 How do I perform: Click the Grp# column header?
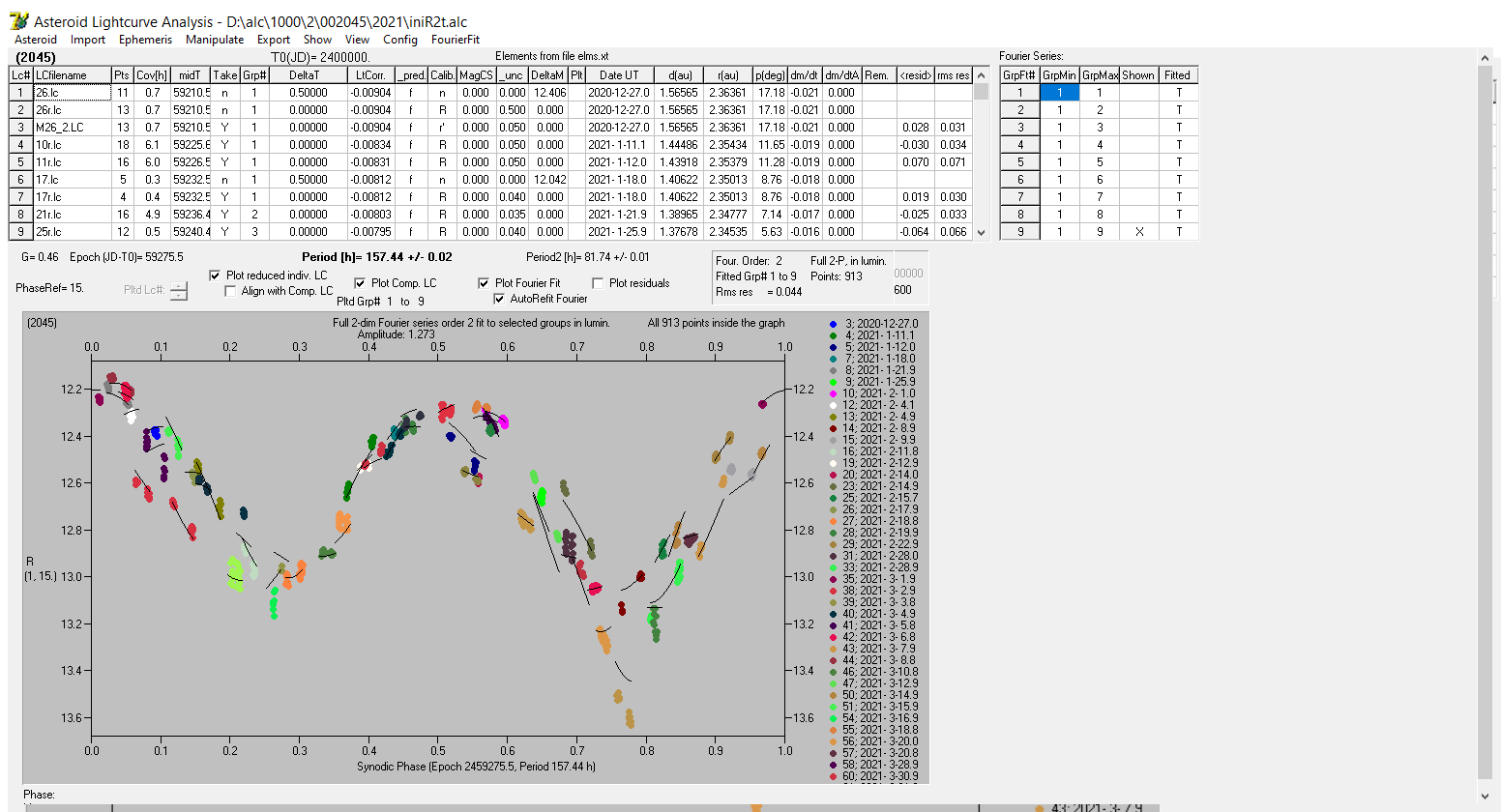tap(253, 75)
